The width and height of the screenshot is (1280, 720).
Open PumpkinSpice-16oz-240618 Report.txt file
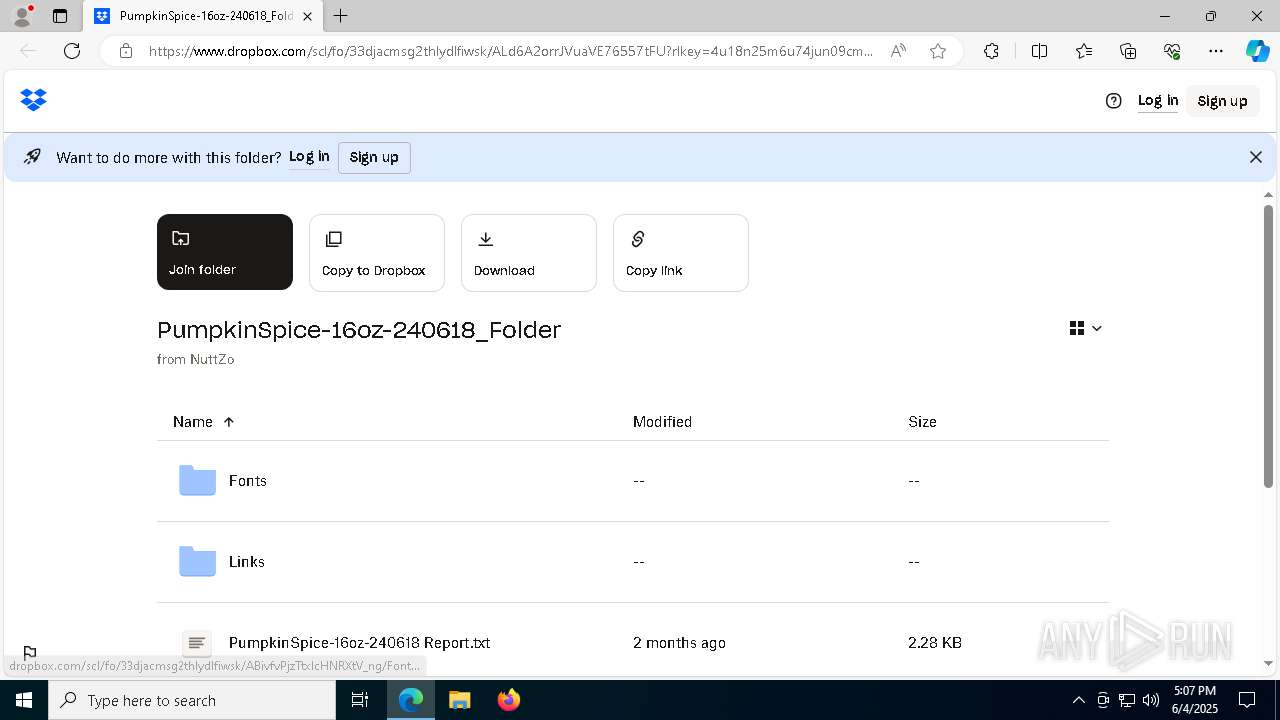pyautogui.click(x=359, y=643)
